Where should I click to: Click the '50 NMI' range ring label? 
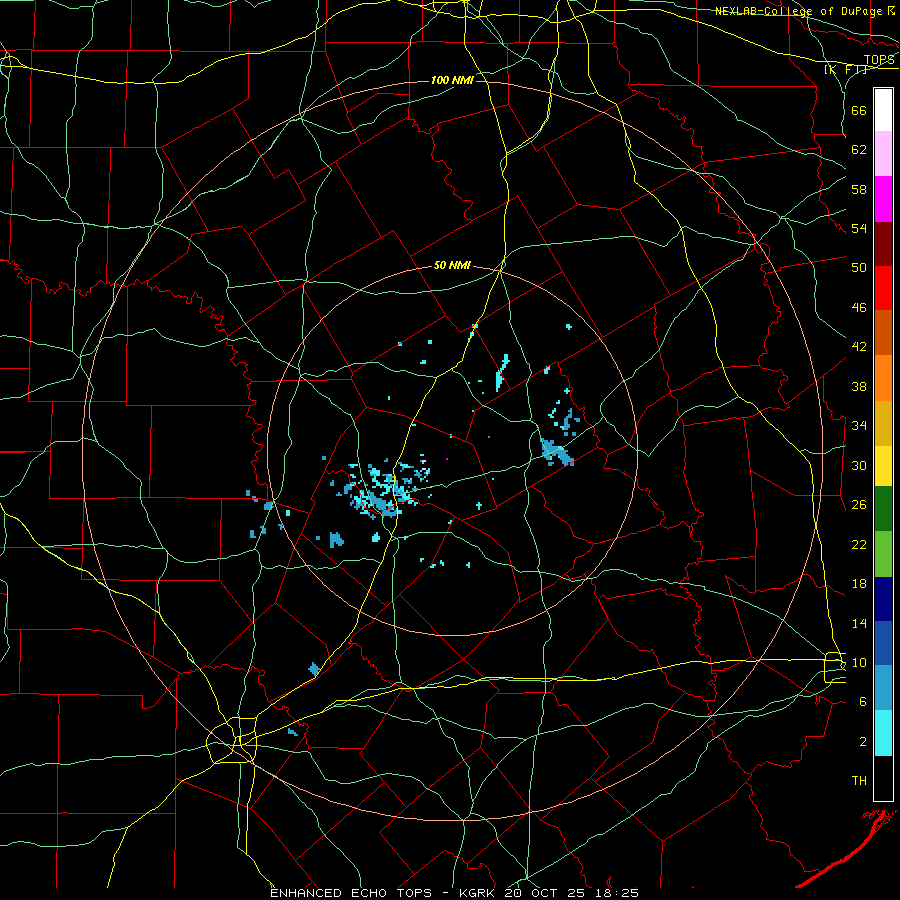coord(452,265)
